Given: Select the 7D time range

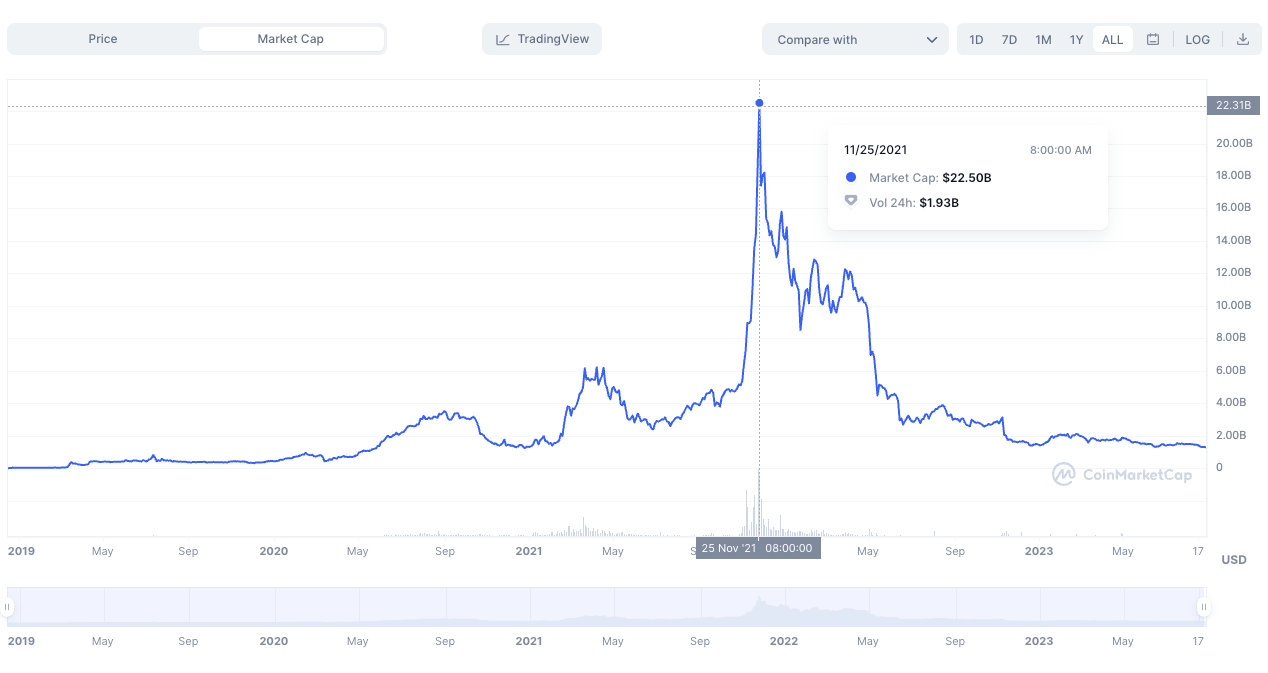Looking at the screenshot, I should (x=1009, y=39).
